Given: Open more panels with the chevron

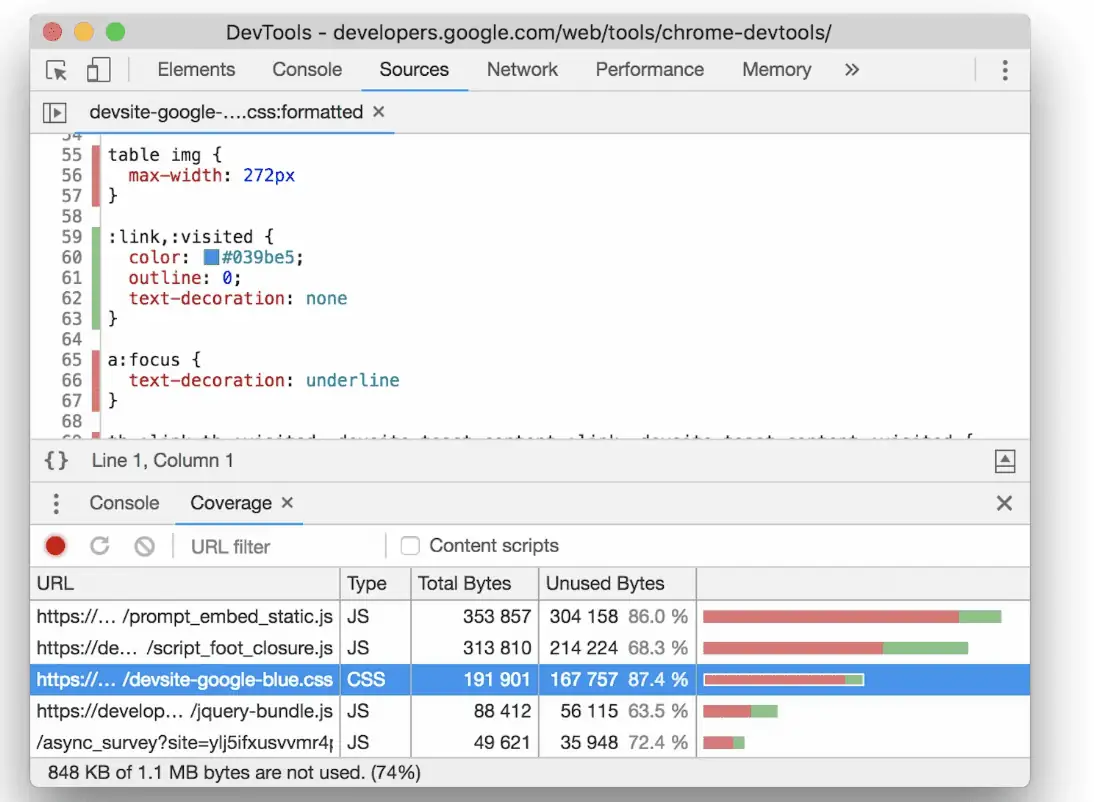Looking at the screenshot, I should pyautogui.click(x=851, y=70).
